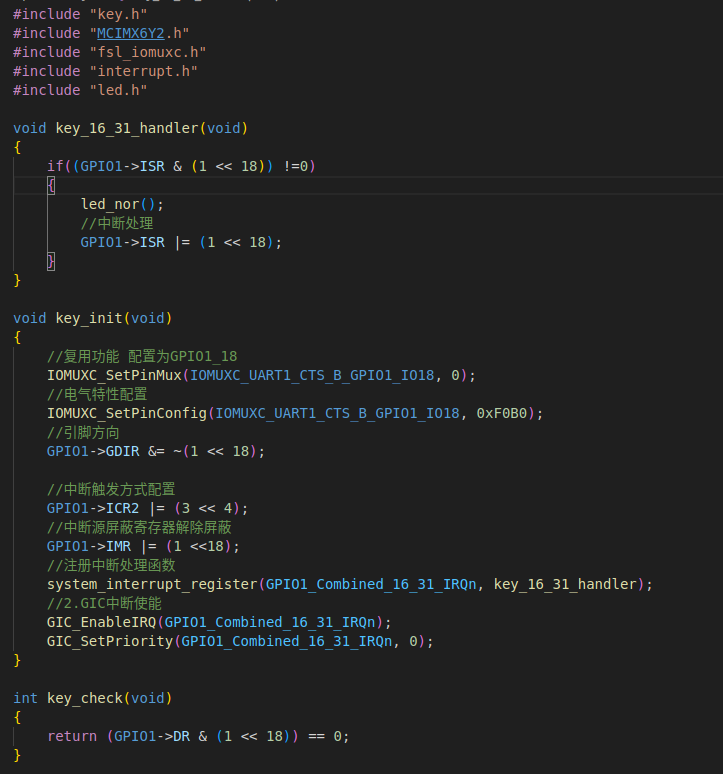Click the GDIR register token
The width and height of the screenshot is (723, 774).
coord(122,452)
